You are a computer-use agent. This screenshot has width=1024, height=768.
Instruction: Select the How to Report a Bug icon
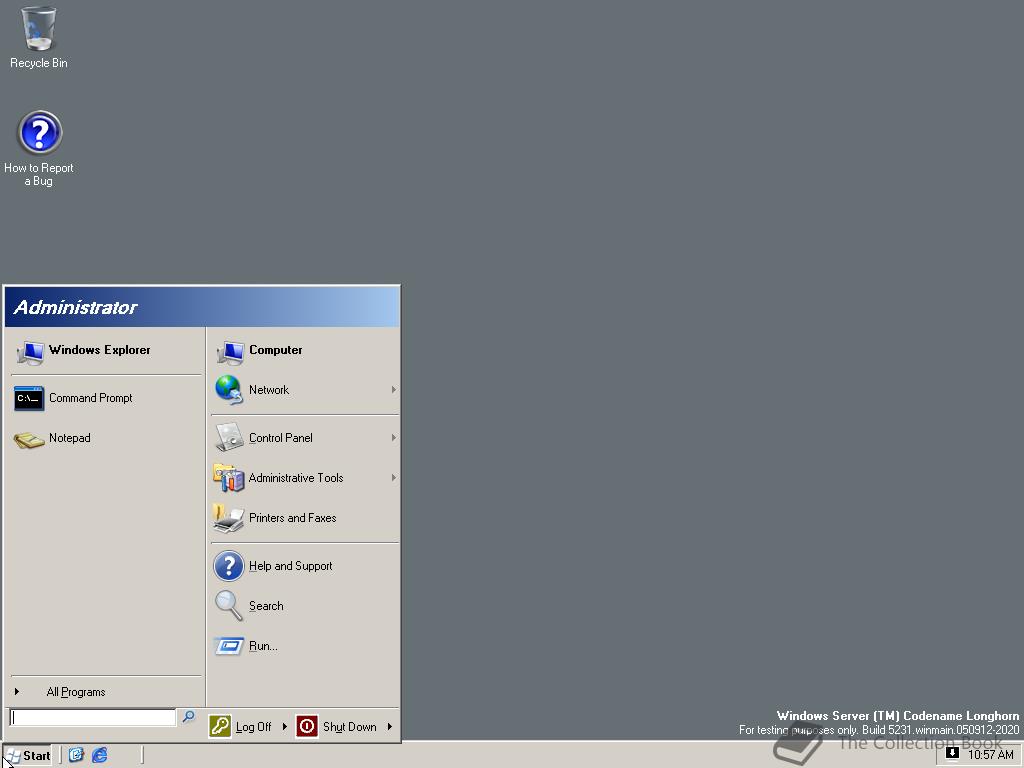(x=39, y=149)
